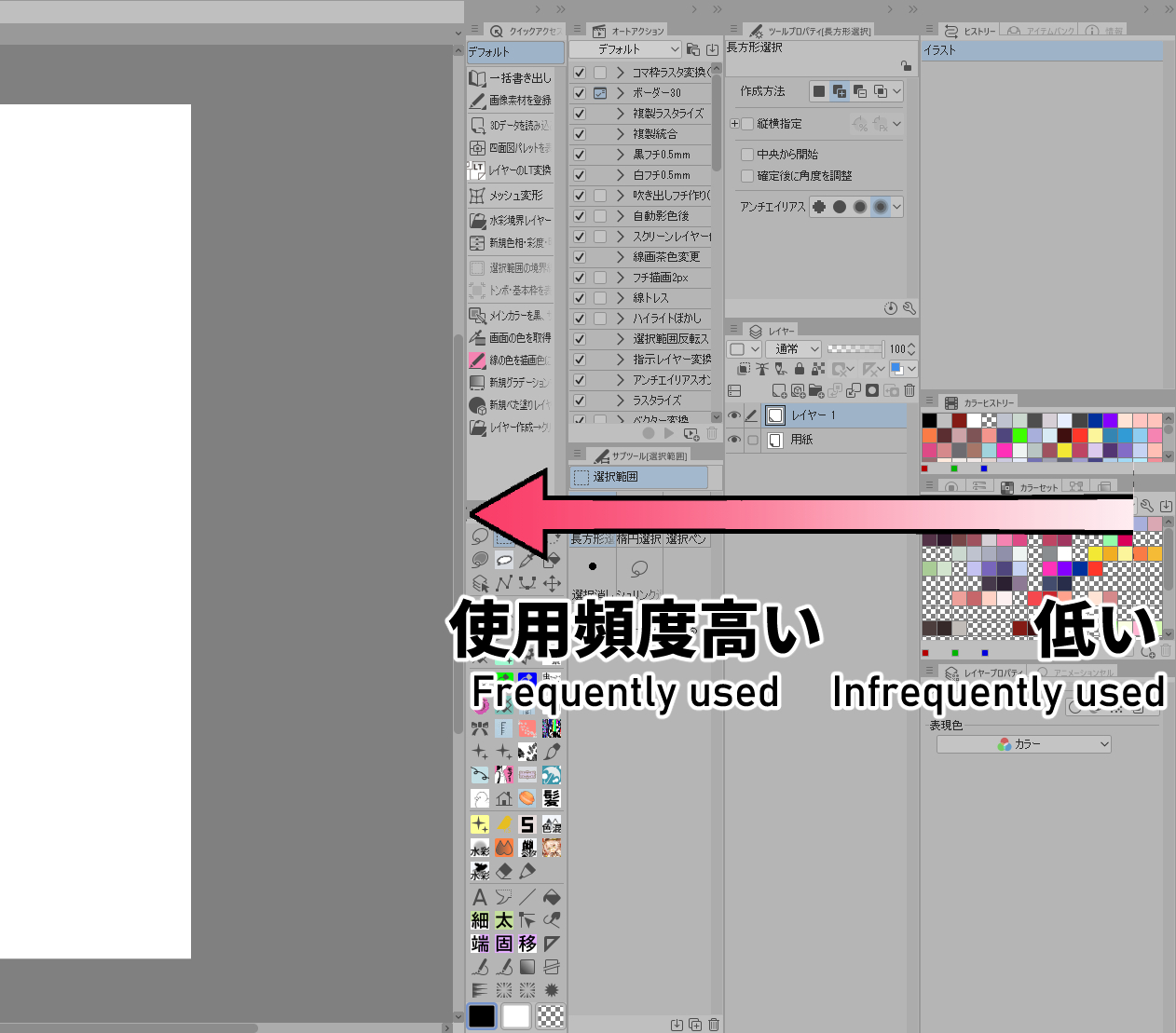Open color set wrench settings

(x=1147, y=506)
